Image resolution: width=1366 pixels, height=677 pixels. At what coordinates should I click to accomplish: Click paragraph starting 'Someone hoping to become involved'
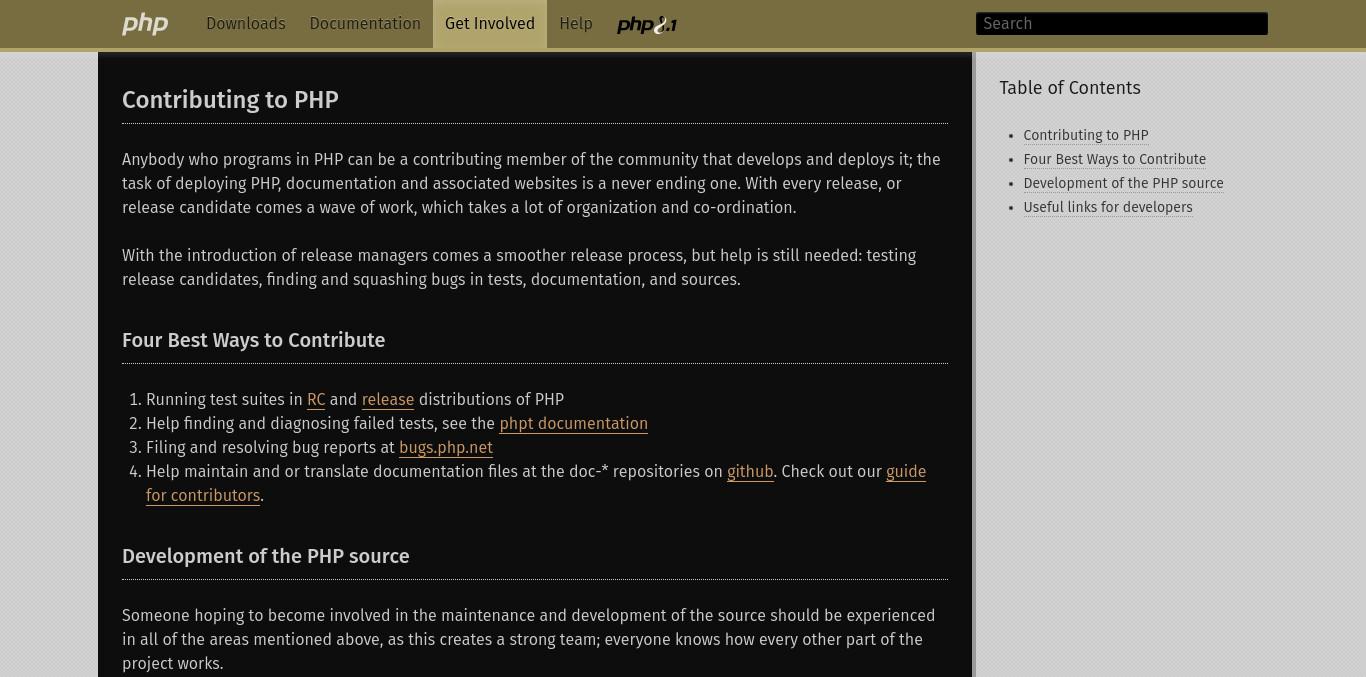coord(535,640)
